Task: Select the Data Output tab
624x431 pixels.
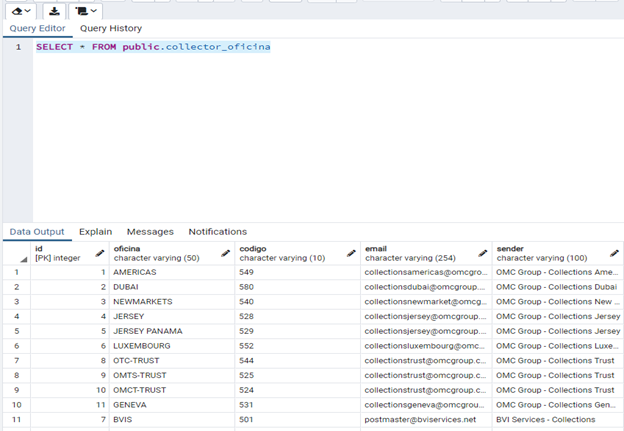Action: (x=37, y=232)
